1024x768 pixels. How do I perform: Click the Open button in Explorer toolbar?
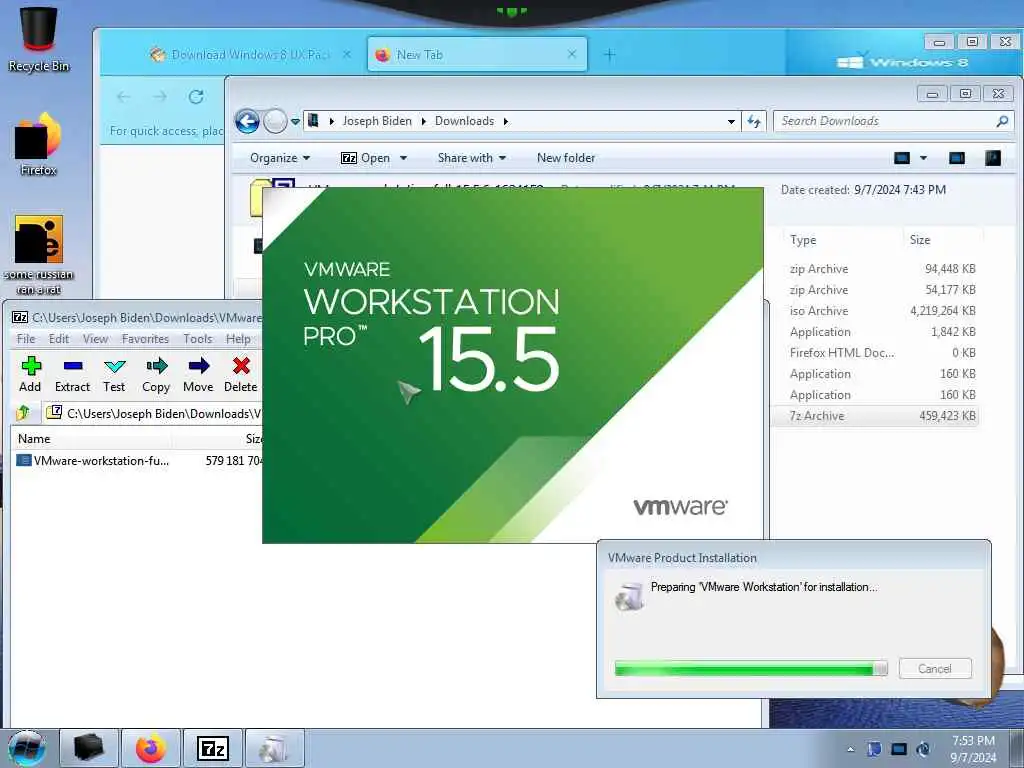point(366,158)
